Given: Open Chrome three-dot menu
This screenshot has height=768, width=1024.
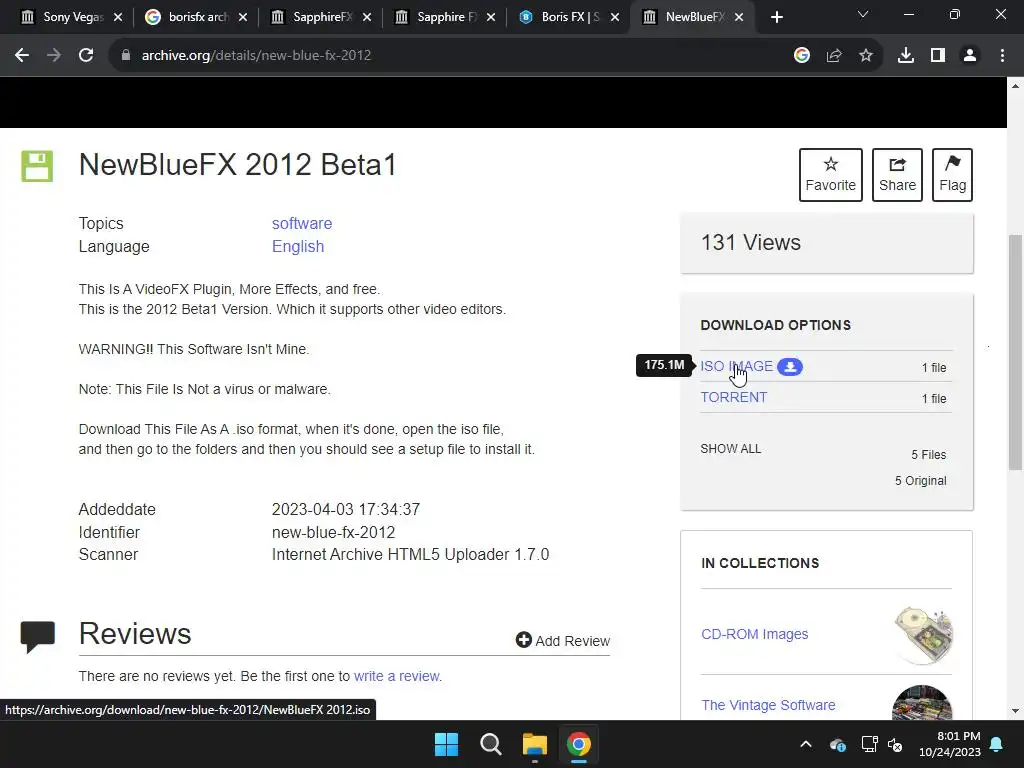Looking at the screenshot, I should 1002,56.
